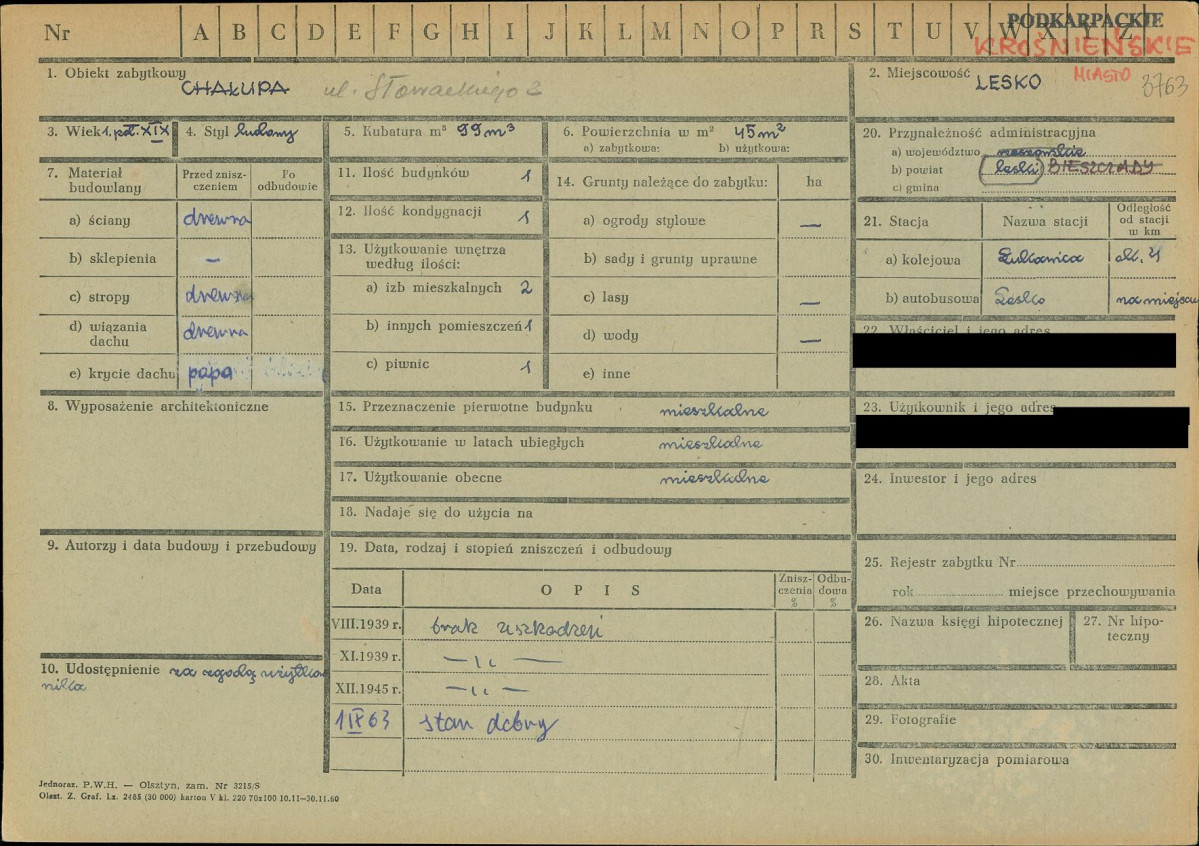The image size is (1199, 846).
Task: Click the Powierzchnia value '45 m²'
Action: [759, 132]
